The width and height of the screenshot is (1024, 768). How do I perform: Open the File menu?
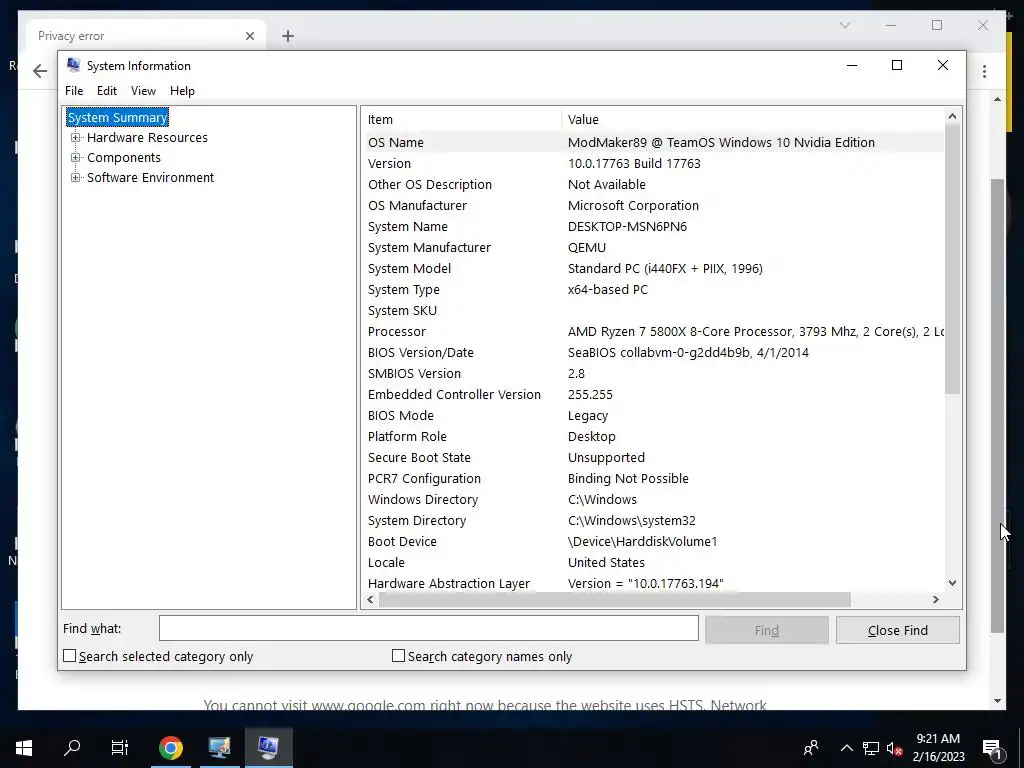(x=74, y=91)
